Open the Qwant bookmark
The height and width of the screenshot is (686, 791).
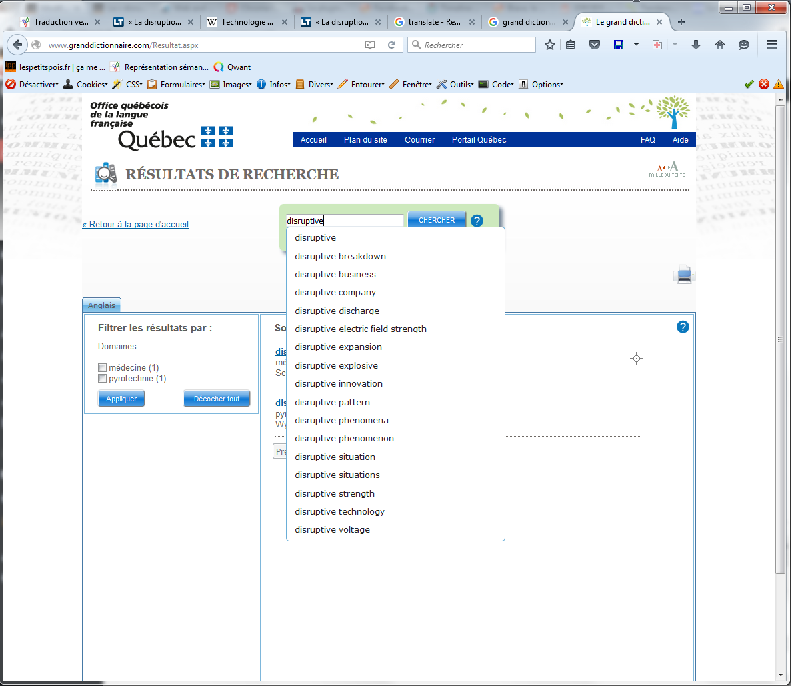[233, 67]
